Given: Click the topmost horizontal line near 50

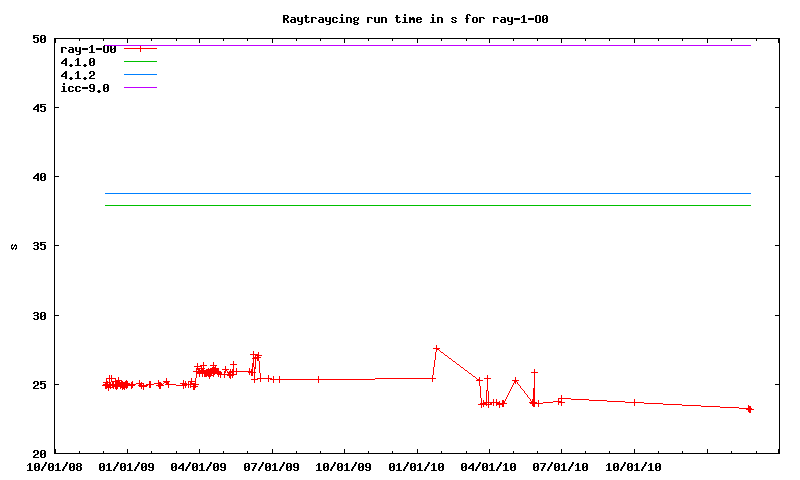Looking at the screenshot, I should (x=450, y=45).
